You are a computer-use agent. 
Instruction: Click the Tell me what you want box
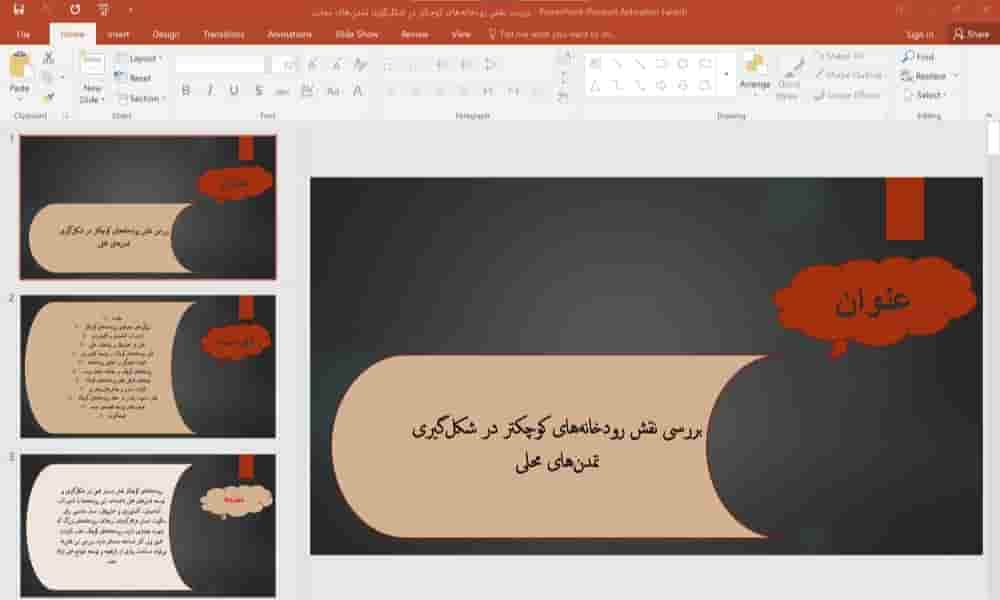tap(552, 34)
